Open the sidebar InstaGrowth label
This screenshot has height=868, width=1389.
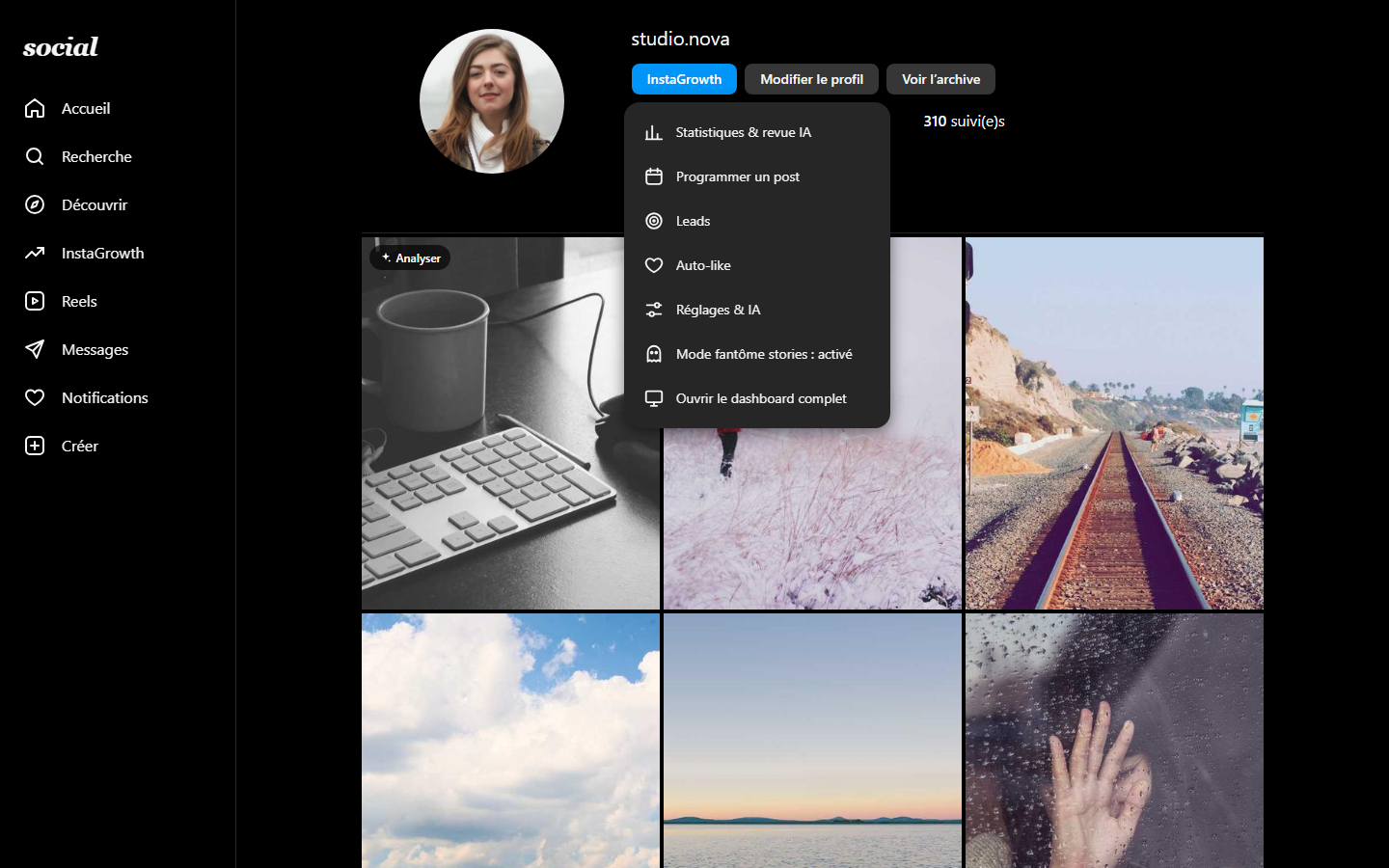(103, 253)
